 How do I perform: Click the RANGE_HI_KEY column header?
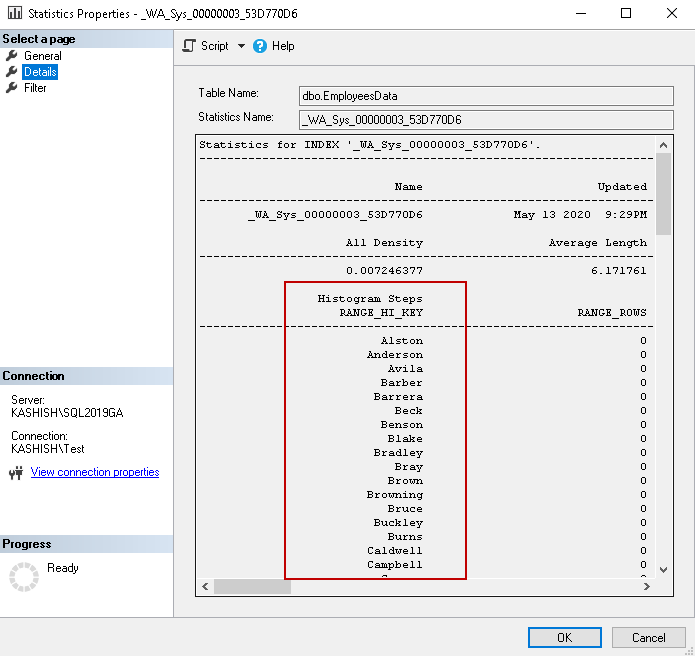381,312
